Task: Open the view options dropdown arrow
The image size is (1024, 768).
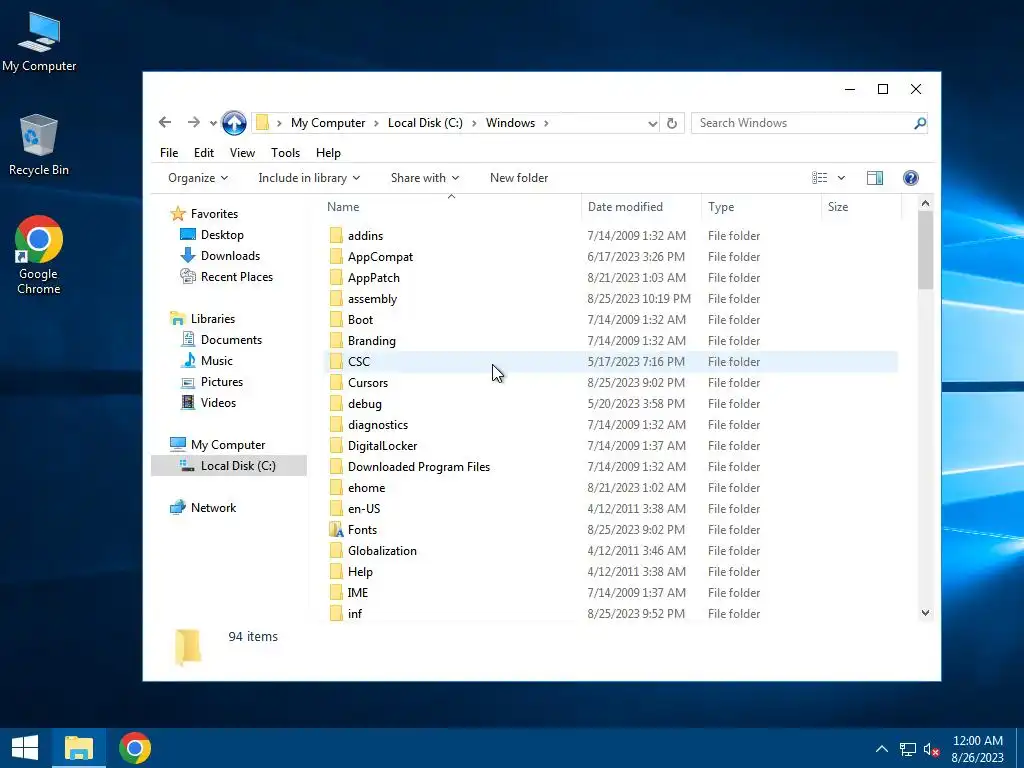Action: (x=841, y=178)
